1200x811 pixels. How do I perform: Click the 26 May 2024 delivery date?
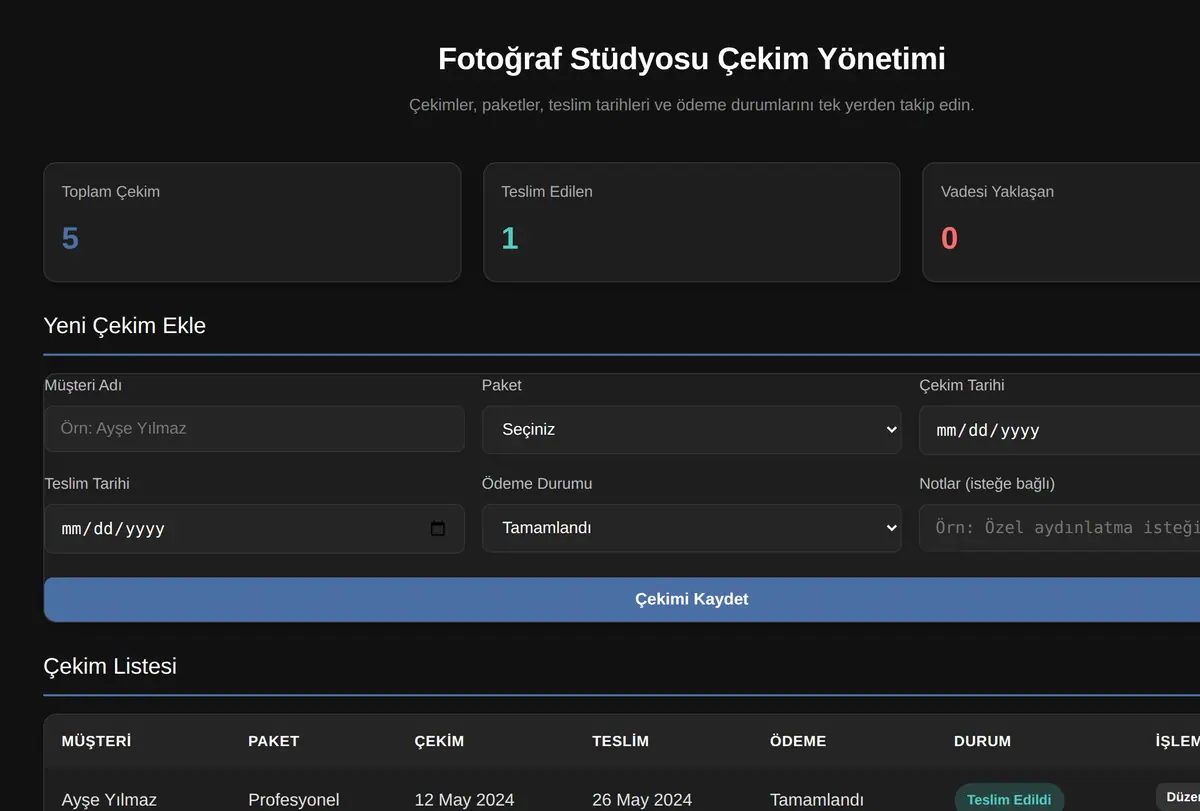[x=642, y=800]
